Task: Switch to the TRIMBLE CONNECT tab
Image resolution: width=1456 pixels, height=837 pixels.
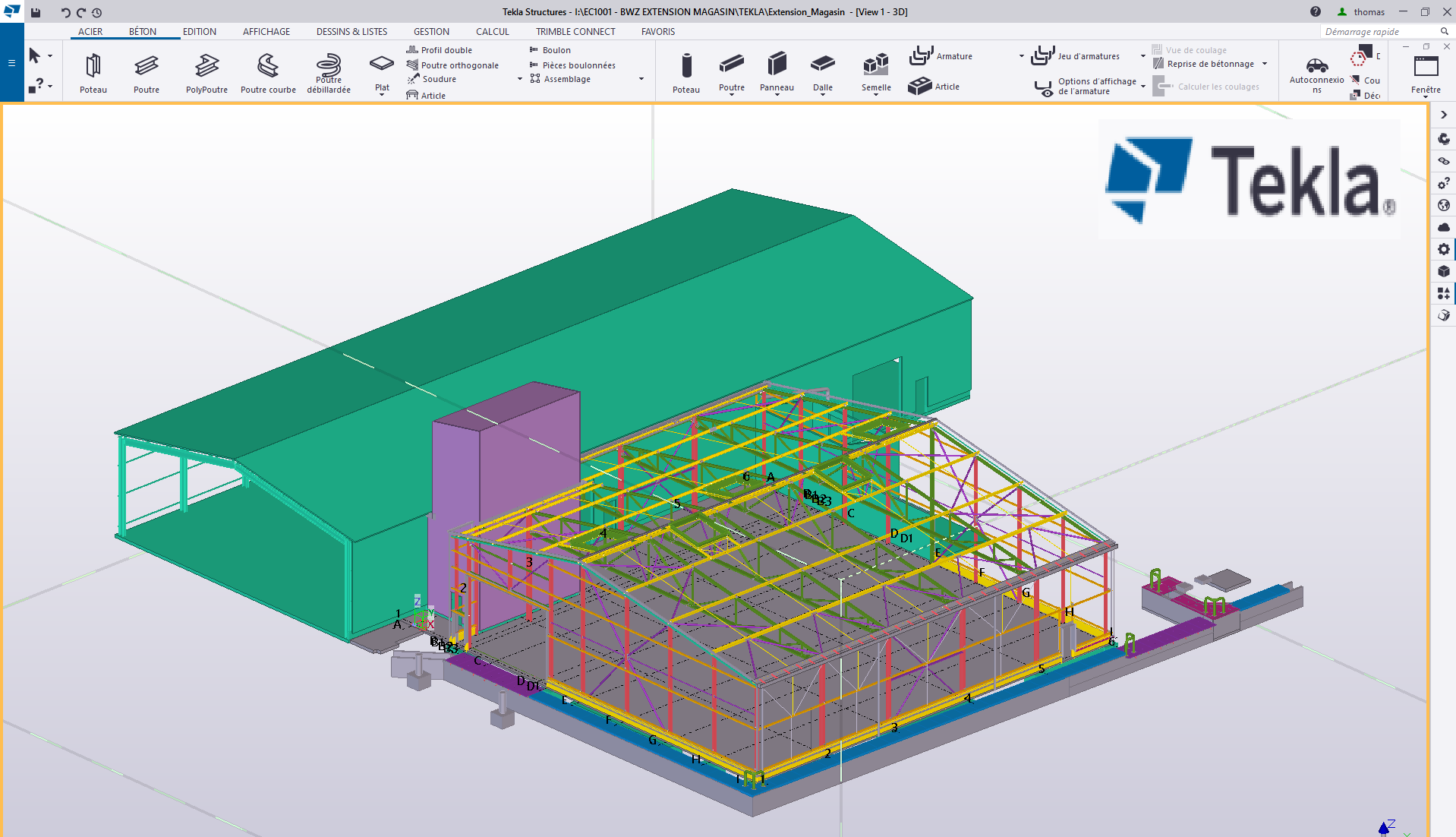Action: 575,31
